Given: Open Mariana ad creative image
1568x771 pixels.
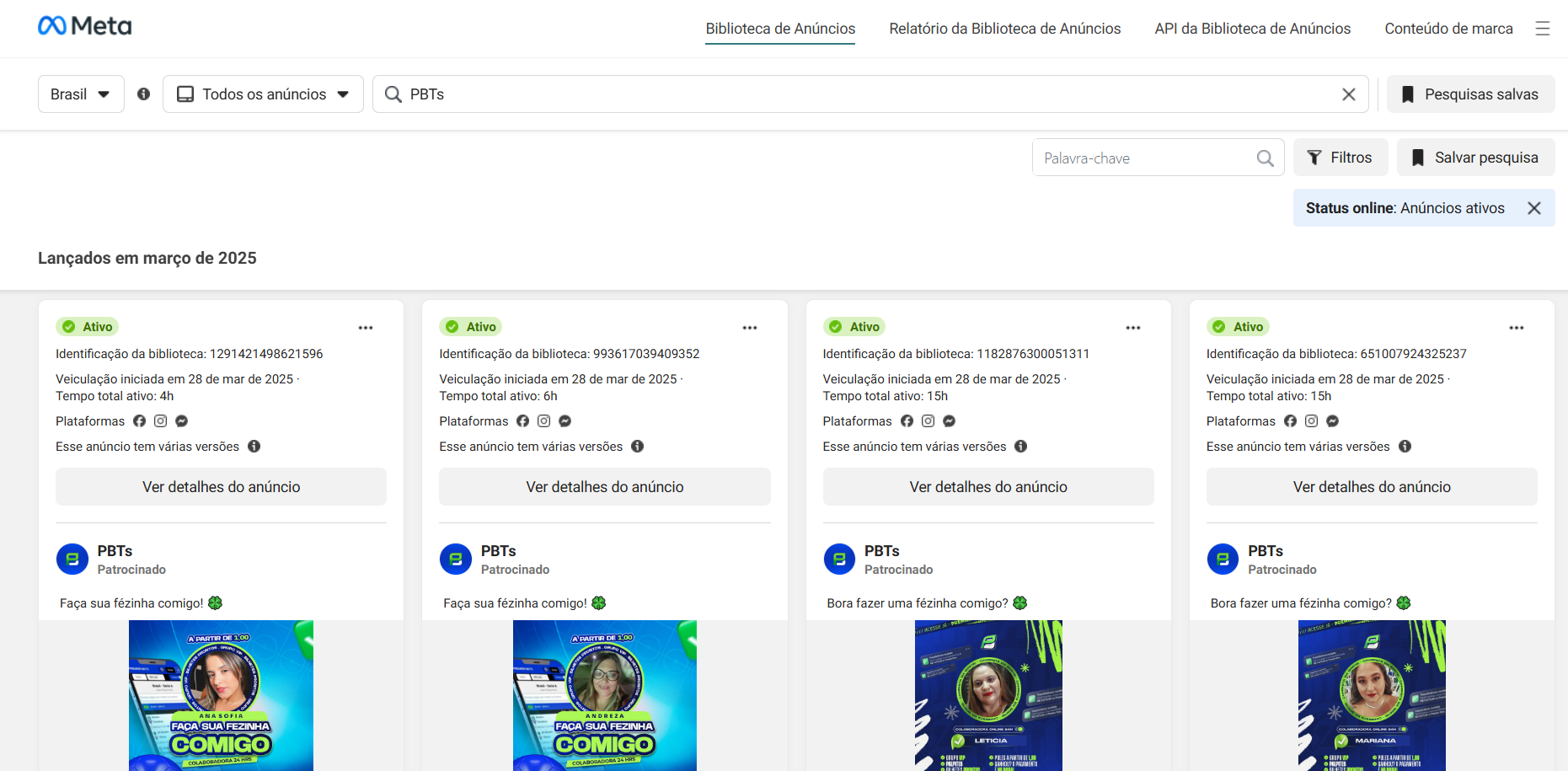Looking at the screenshot, I should click(1372, 696).
